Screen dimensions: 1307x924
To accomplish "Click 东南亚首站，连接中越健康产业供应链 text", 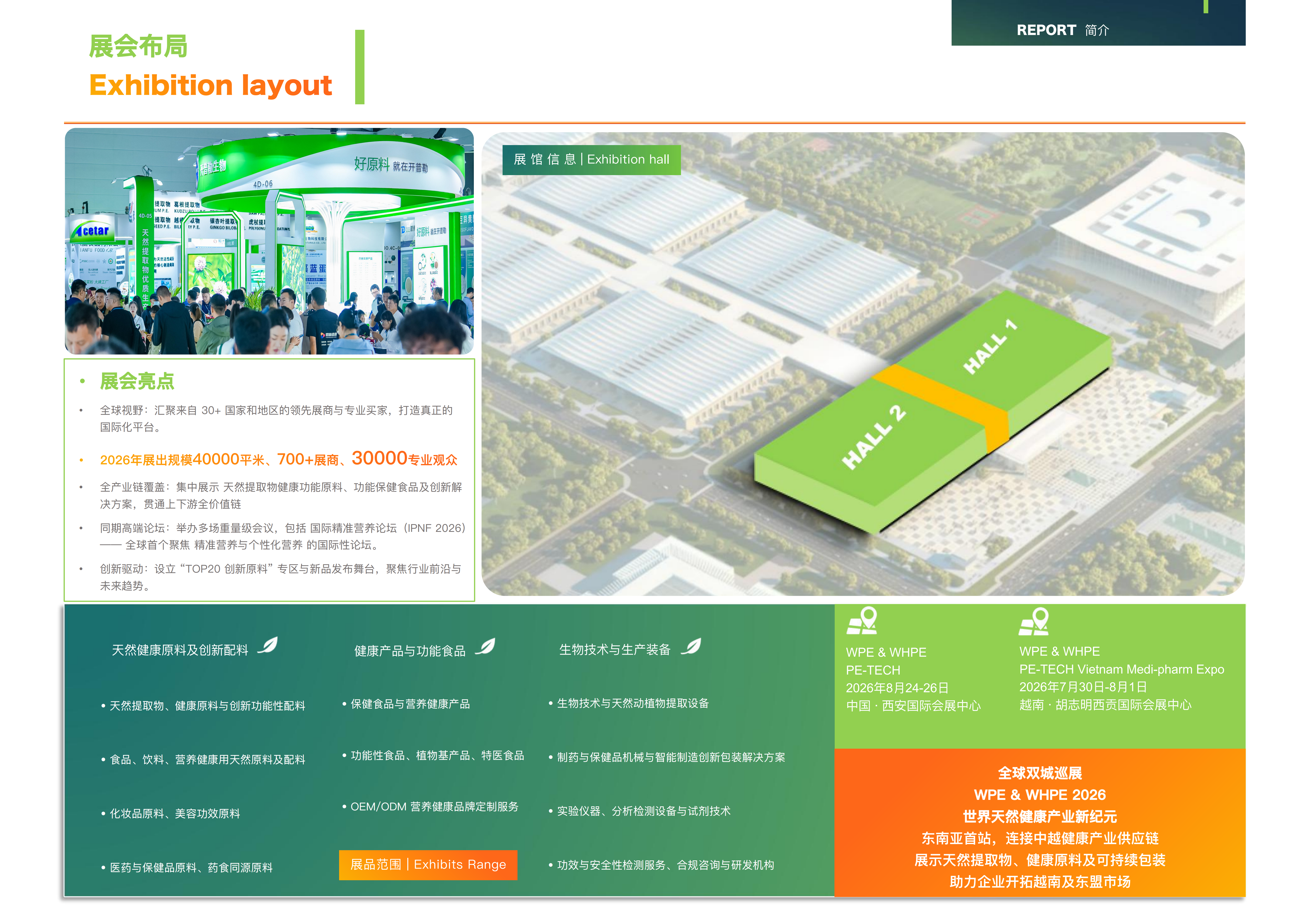I will click(x=1040, y=838).
